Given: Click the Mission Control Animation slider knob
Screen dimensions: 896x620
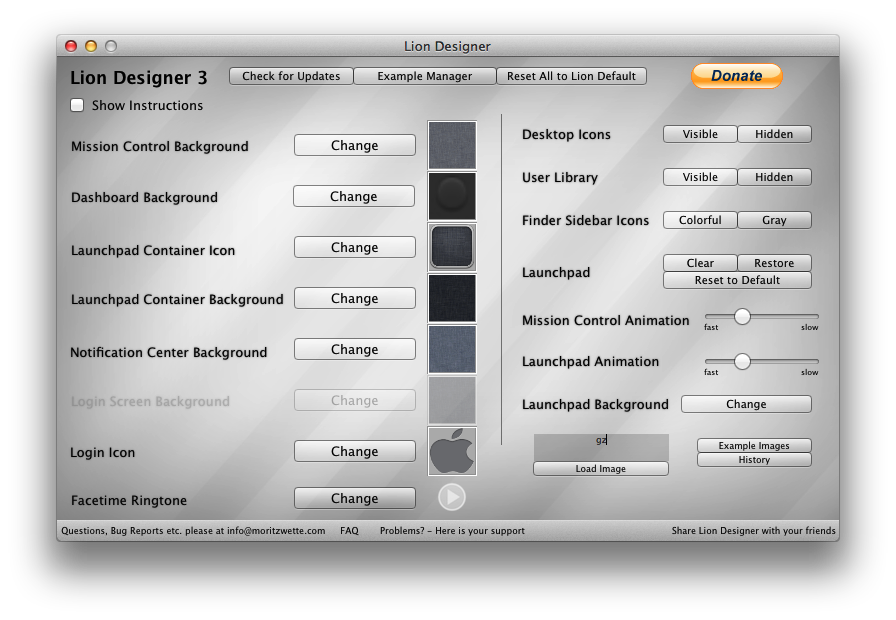Looking at the screenshot, I should 742,316.
